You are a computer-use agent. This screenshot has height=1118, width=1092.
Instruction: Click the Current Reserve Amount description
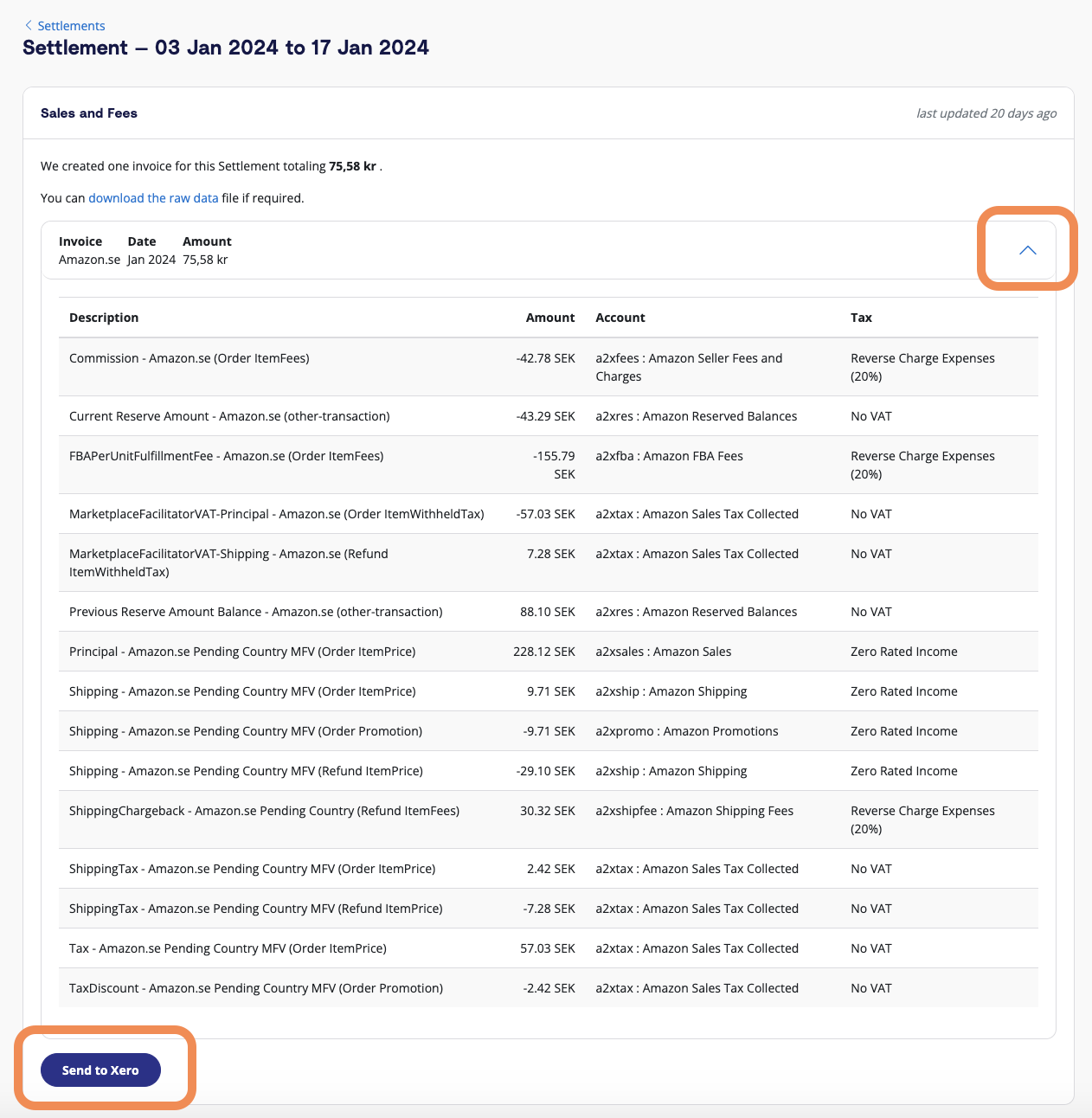click(229, 416)
